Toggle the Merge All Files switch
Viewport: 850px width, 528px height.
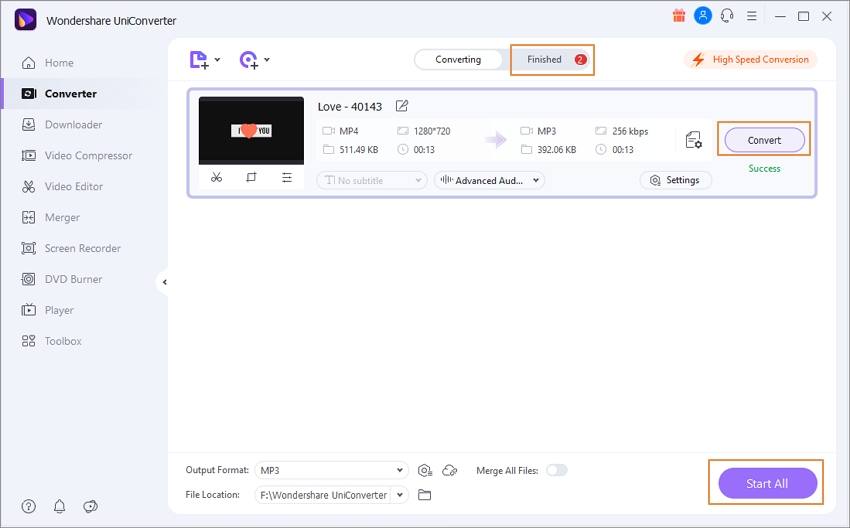(x=557, y=470)
